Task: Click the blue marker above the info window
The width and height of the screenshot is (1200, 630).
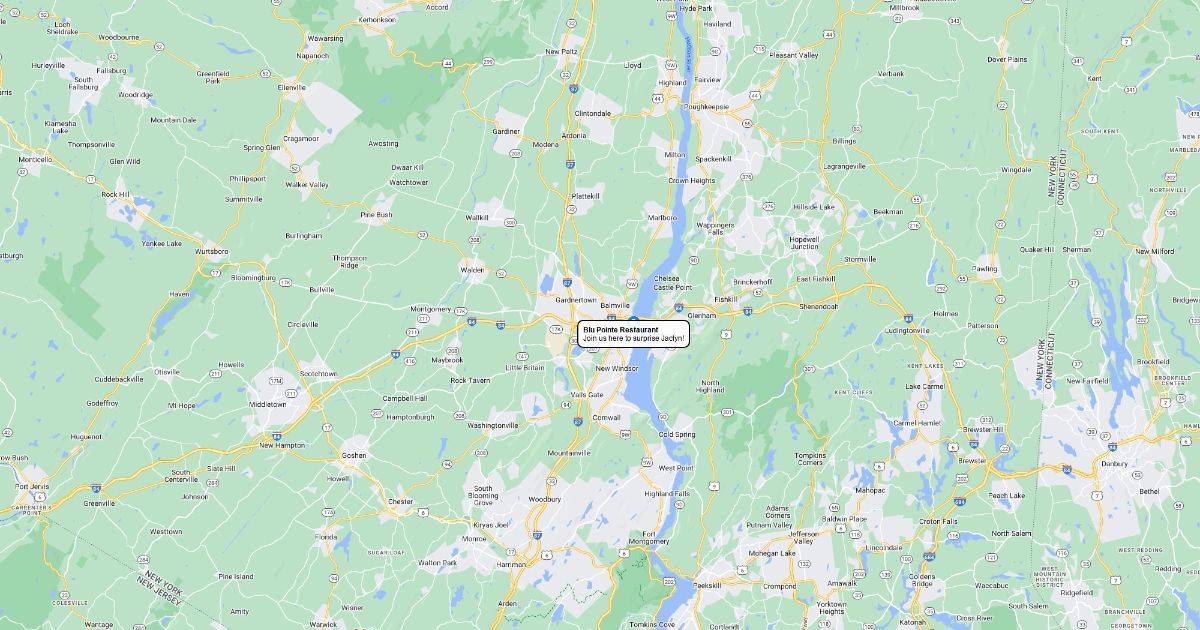Action: click(634, 318)
